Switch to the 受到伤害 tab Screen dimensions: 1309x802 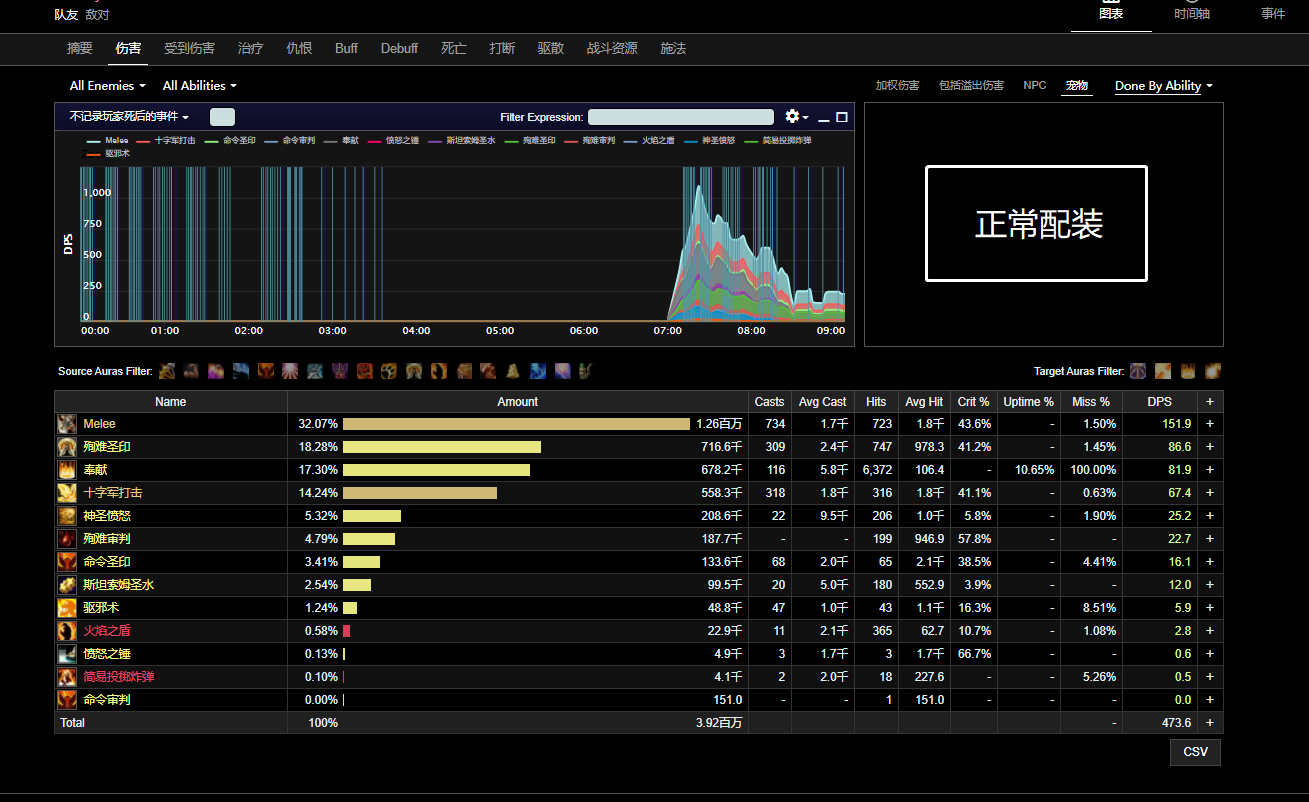(189, 48)
